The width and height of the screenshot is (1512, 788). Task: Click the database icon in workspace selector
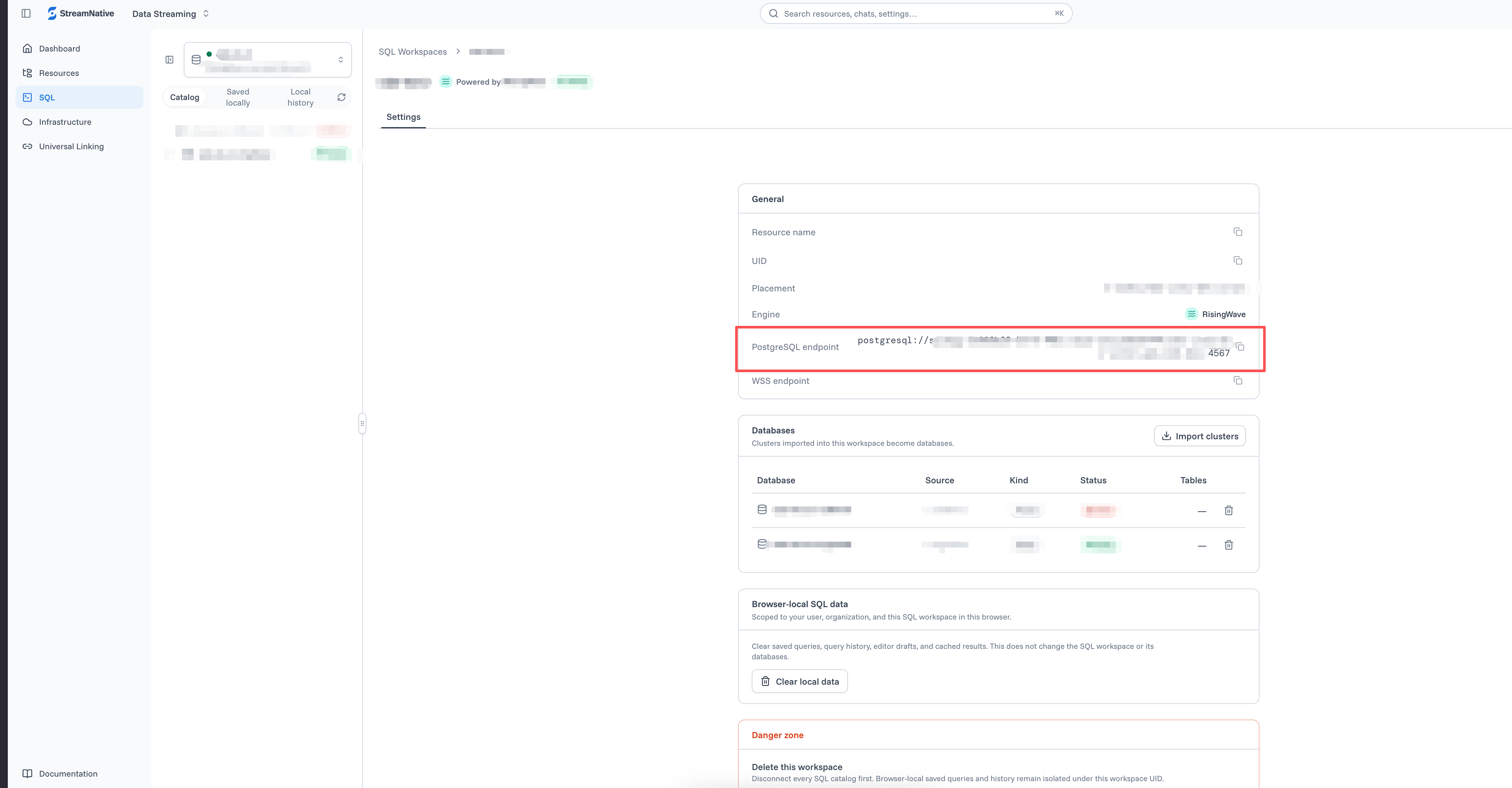pos(196,60)
